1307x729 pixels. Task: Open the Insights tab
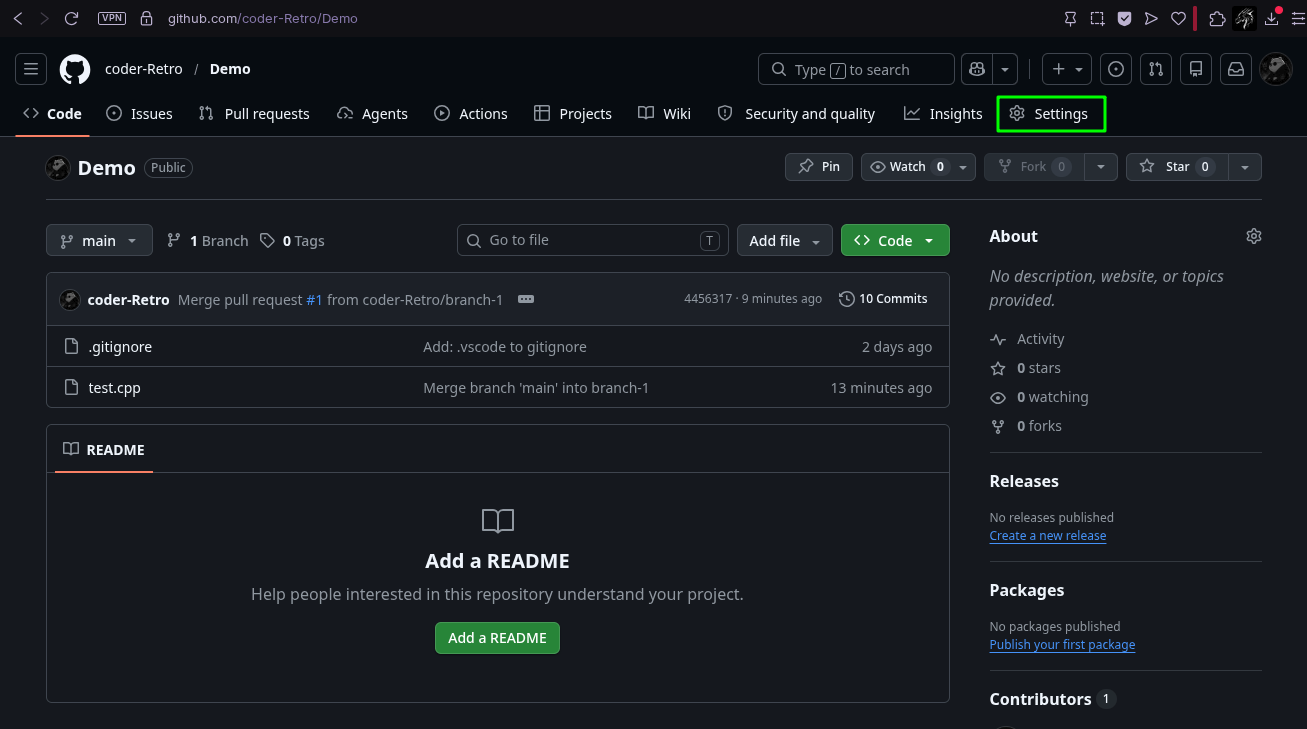(943, 114)
